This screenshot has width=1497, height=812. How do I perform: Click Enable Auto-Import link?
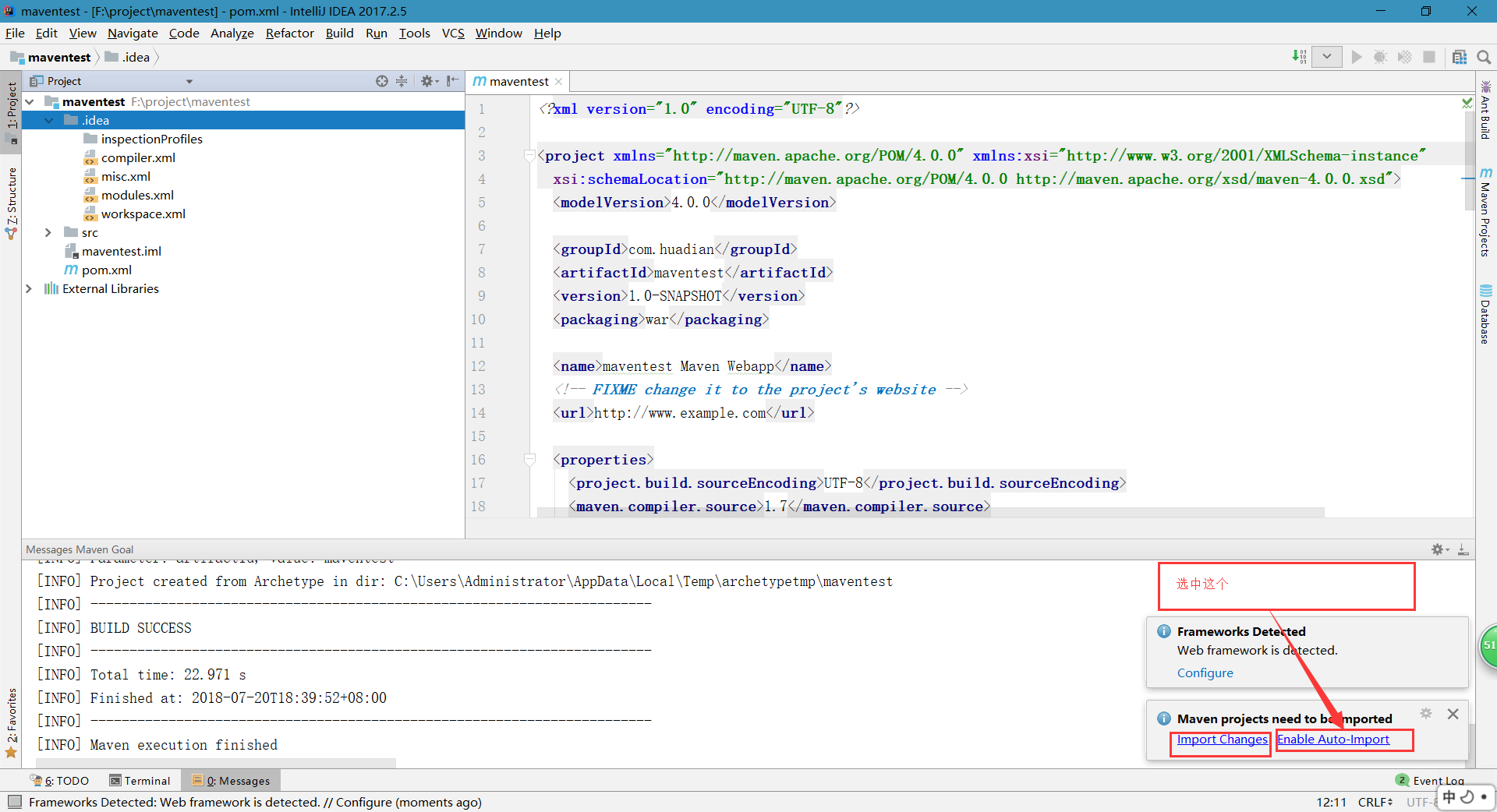point(1333,740)
